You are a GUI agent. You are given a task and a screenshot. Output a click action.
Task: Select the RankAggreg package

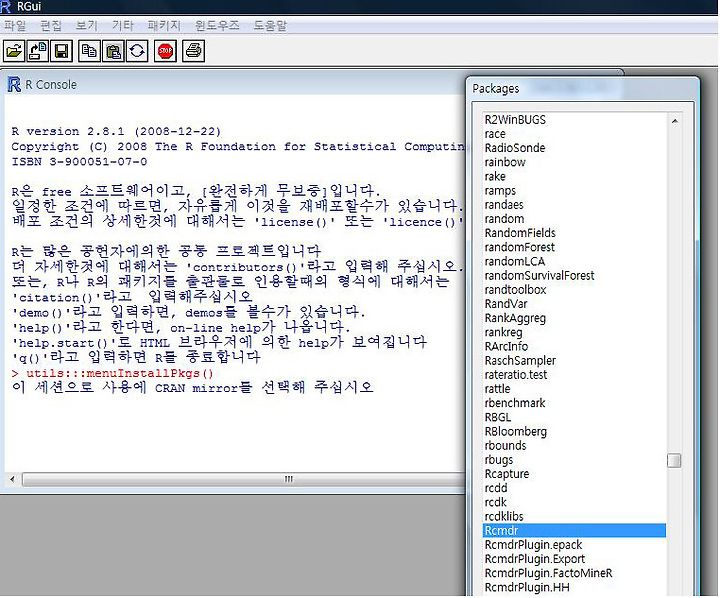click(574, 318)
